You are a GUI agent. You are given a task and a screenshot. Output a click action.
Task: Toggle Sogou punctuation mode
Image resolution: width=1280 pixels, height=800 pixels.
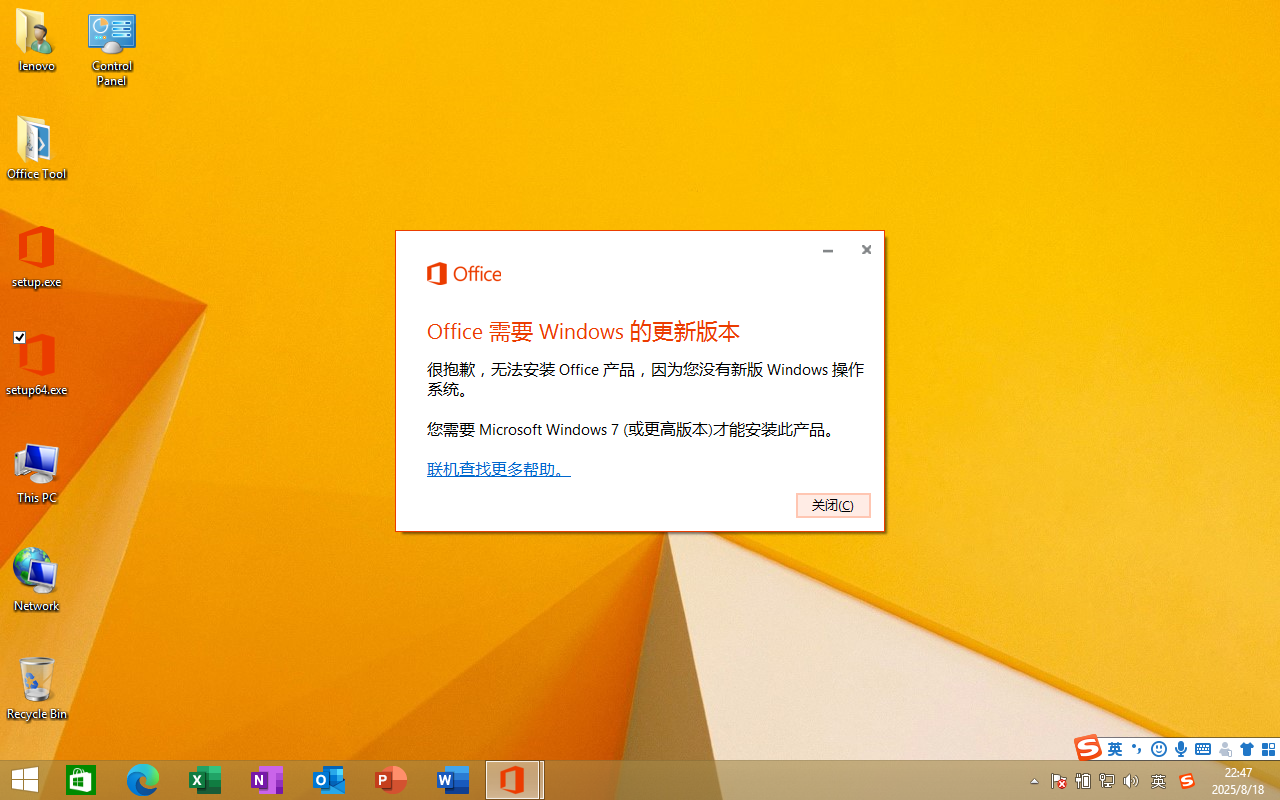(1137, 749)
